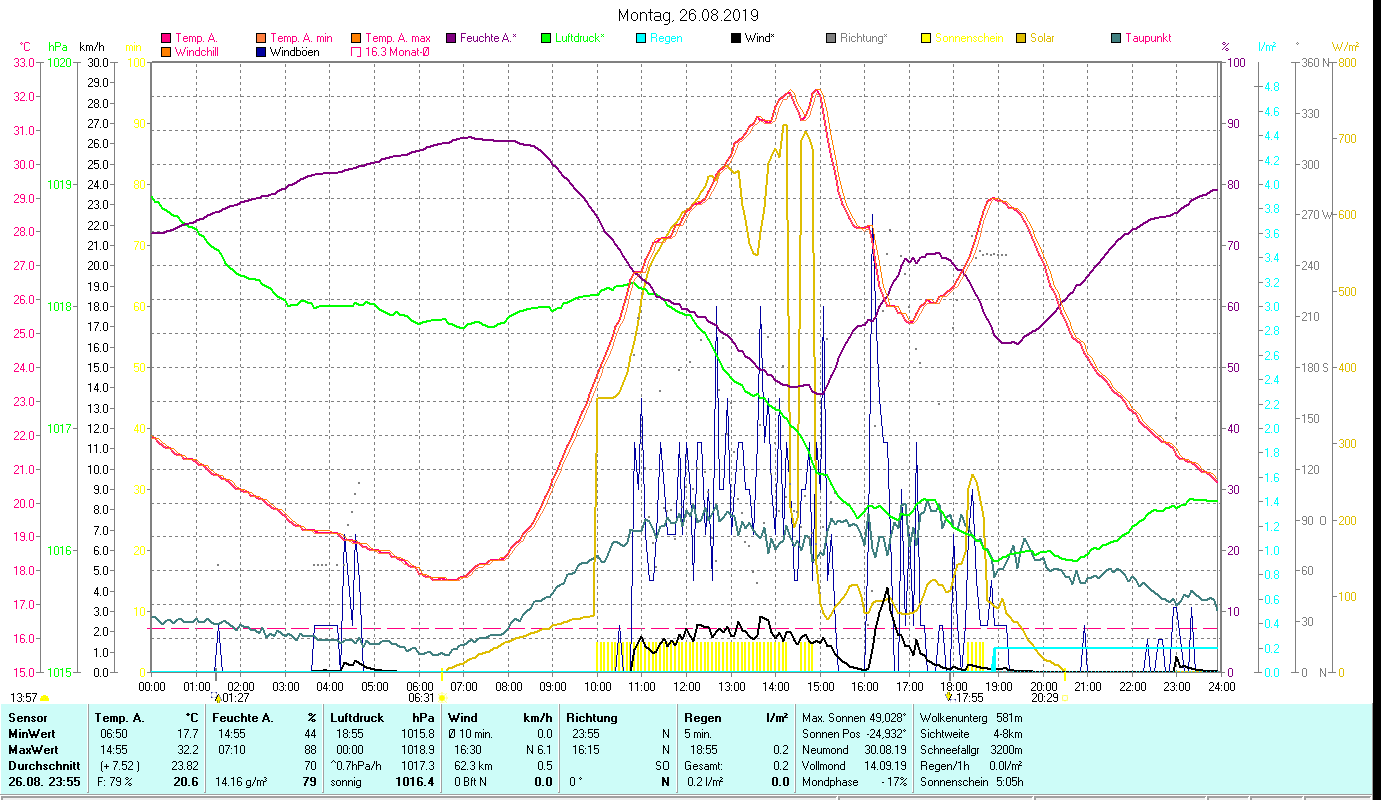The height and width of the screenshot is (800, 1381).
Task: Click the purple Feuchte A. legend square
Action: pos(450,38)
